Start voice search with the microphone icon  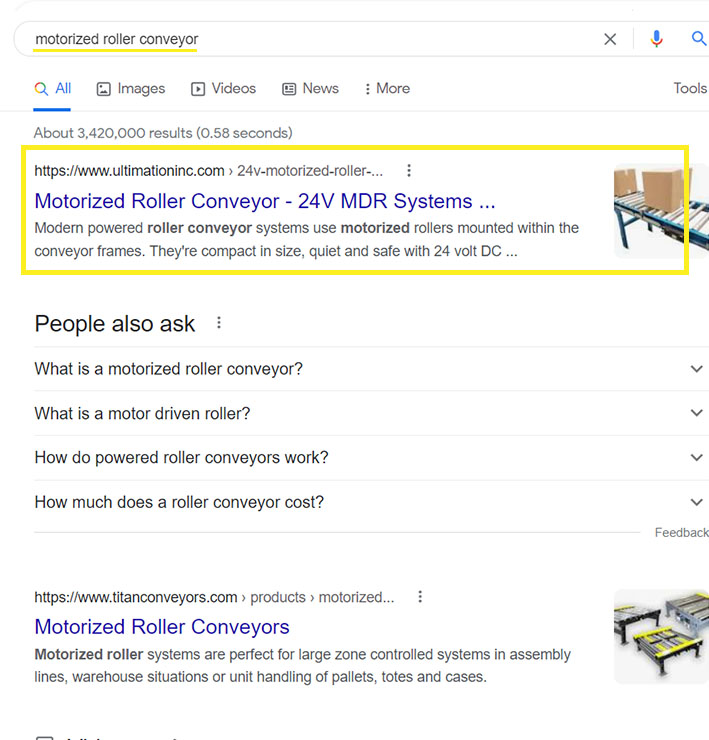(x=656, y=39)
